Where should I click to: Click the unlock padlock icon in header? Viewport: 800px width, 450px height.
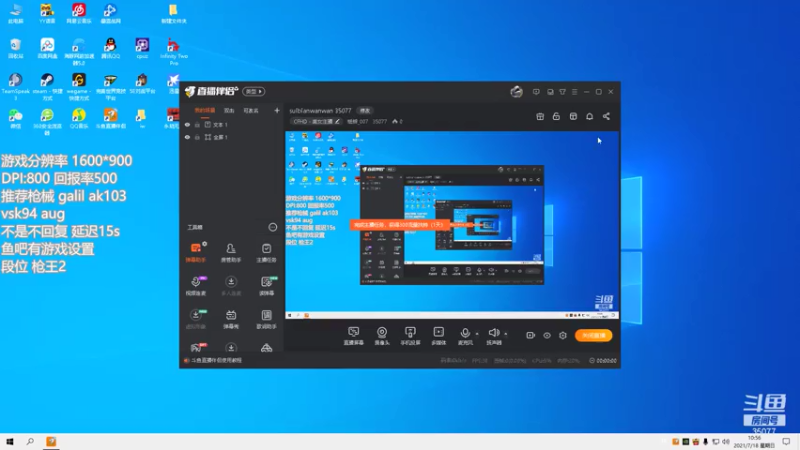point(556,116)
